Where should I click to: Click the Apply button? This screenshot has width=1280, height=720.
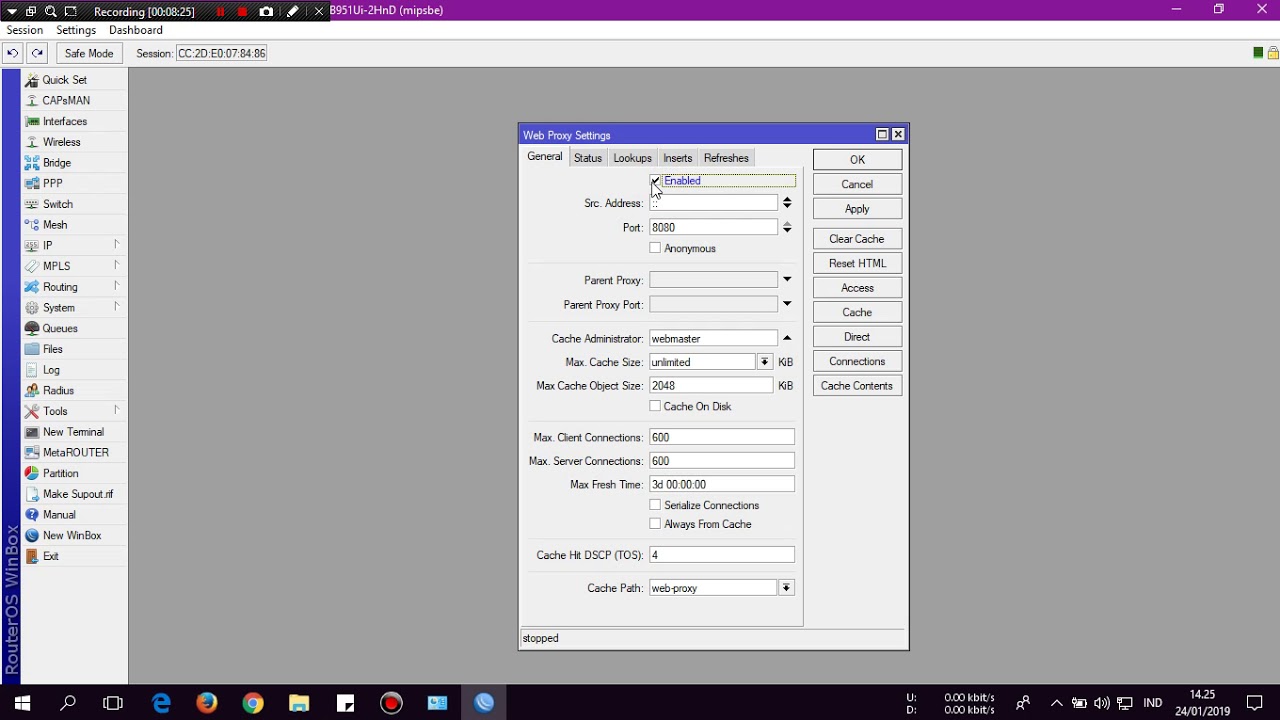(x=857, y=209)
